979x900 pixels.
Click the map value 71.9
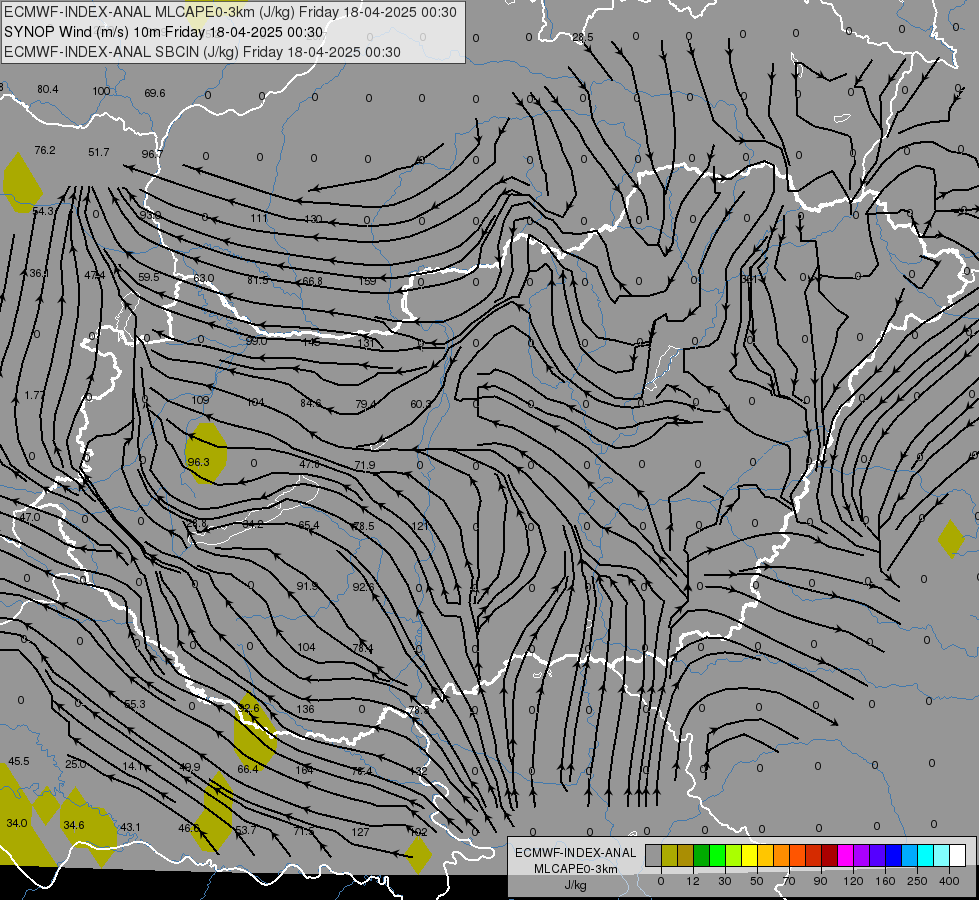click(365, 465)
